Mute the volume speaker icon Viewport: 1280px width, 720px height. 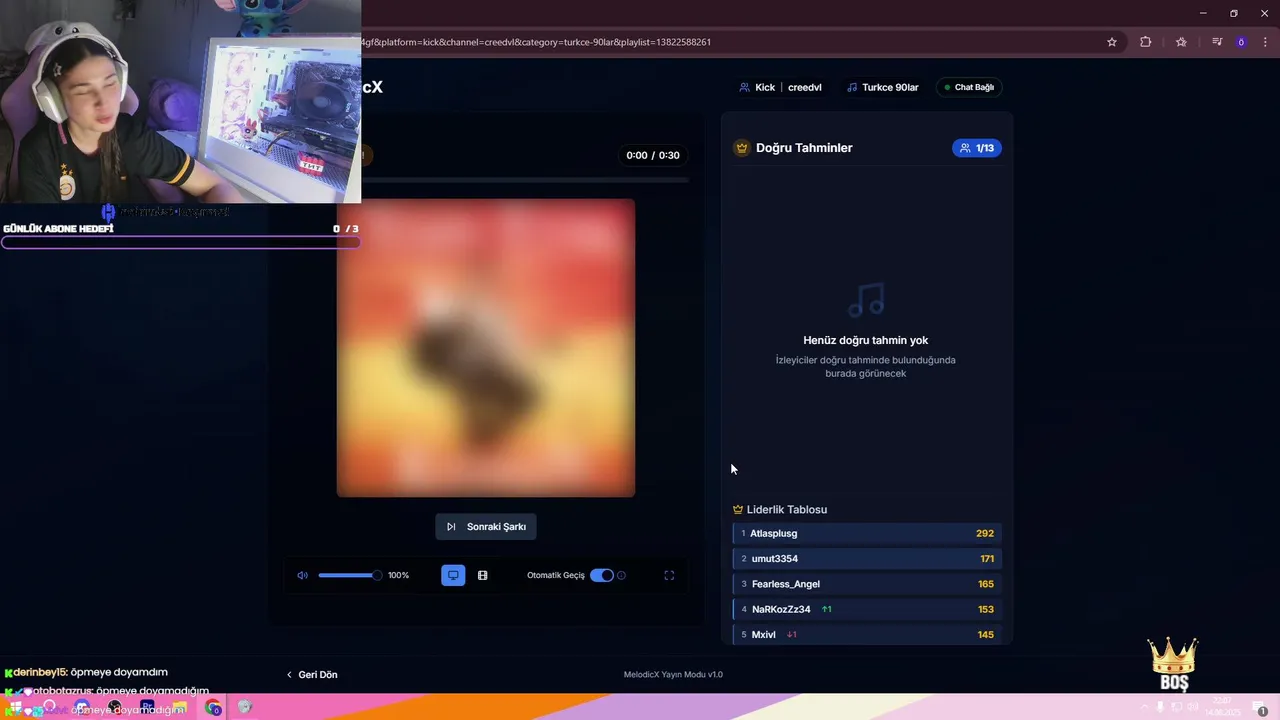(302, 575)
